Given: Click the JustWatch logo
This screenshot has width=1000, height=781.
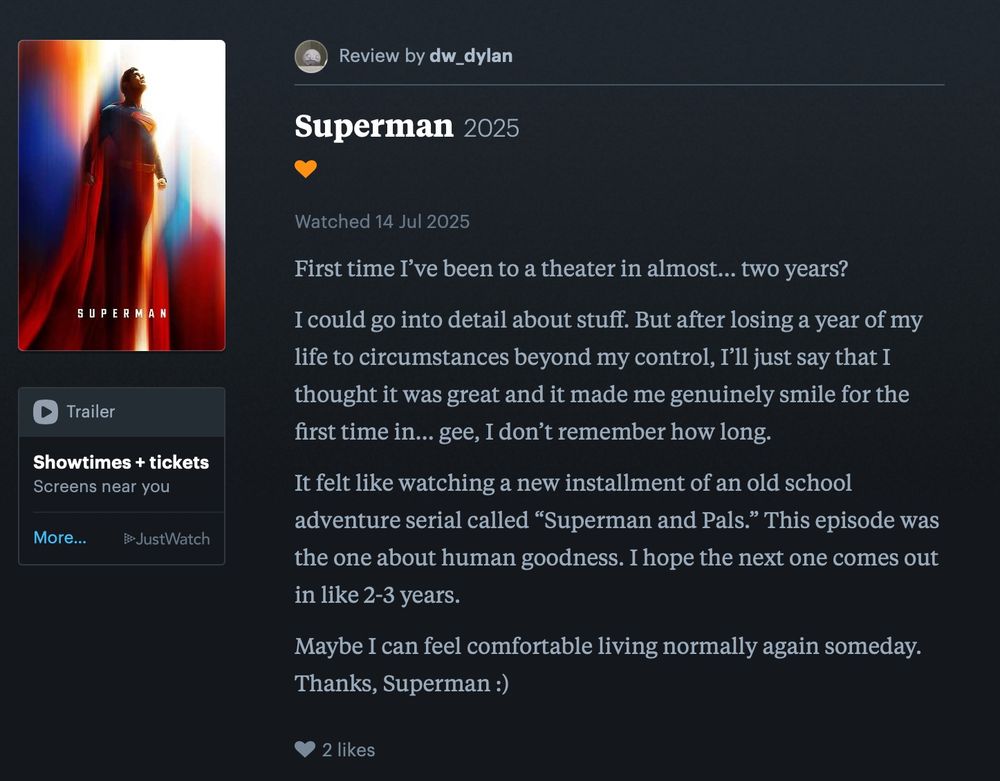Looking at the screenshot, I should click(x=167, y=538).
